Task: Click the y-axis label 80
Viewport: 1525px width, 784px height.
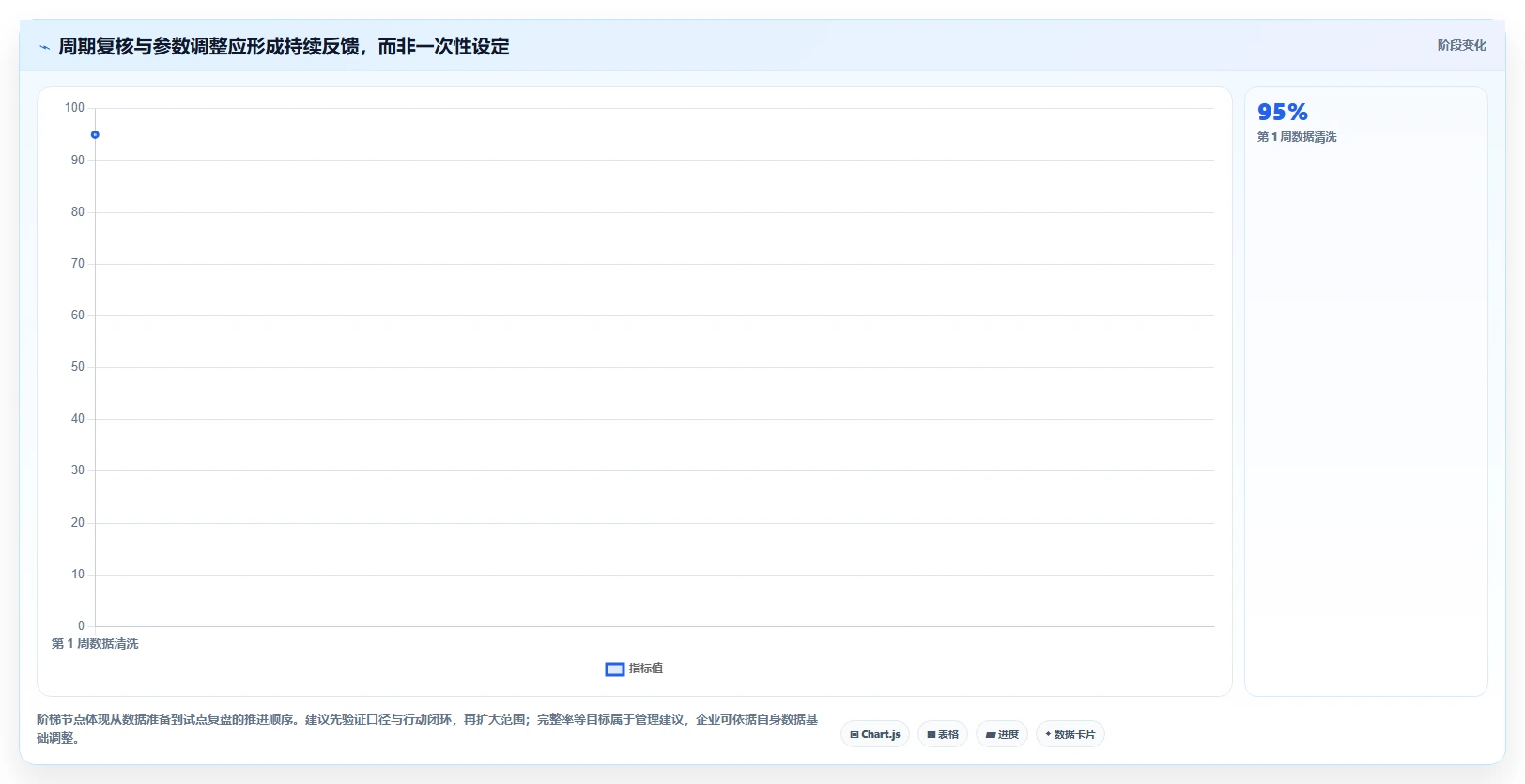Action: 78,212
